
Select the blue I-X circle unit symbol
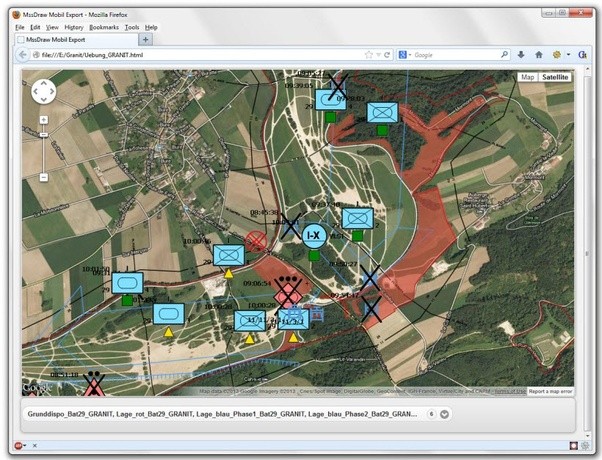pos(314,236)
